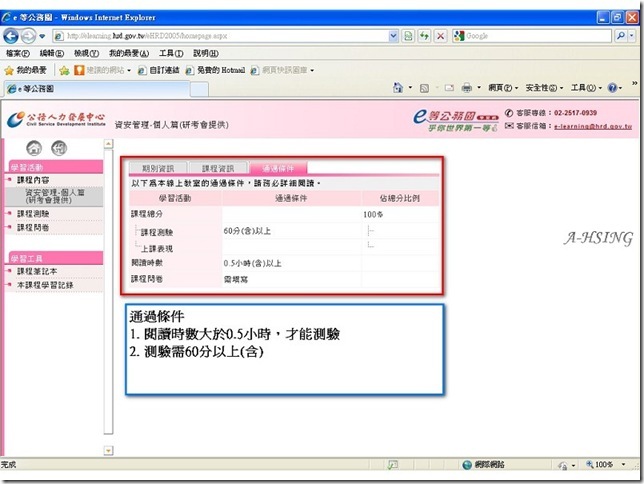
Task: Open 本課程學習記錄 in sidebar
Action: (x=45, y=285)
